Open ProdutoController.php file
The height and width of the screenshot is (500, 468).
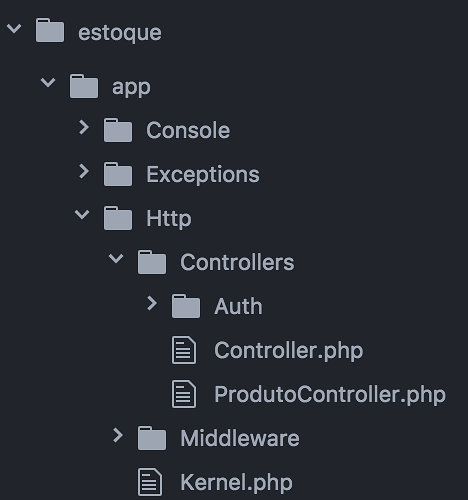tap(330, 395)
